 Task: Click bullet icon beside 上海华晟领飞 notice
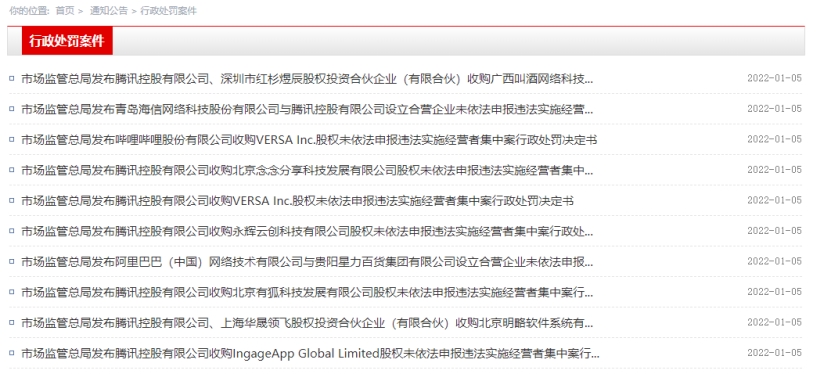coord(12,322)
